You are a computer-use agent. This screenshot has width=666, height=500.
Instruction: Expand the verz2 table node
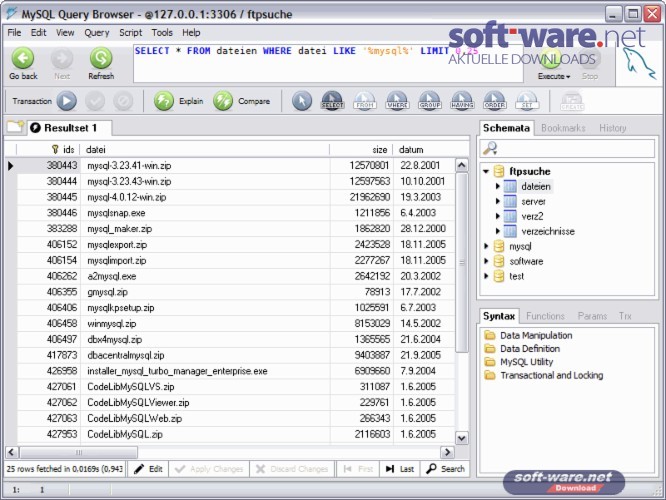(497, 216)
